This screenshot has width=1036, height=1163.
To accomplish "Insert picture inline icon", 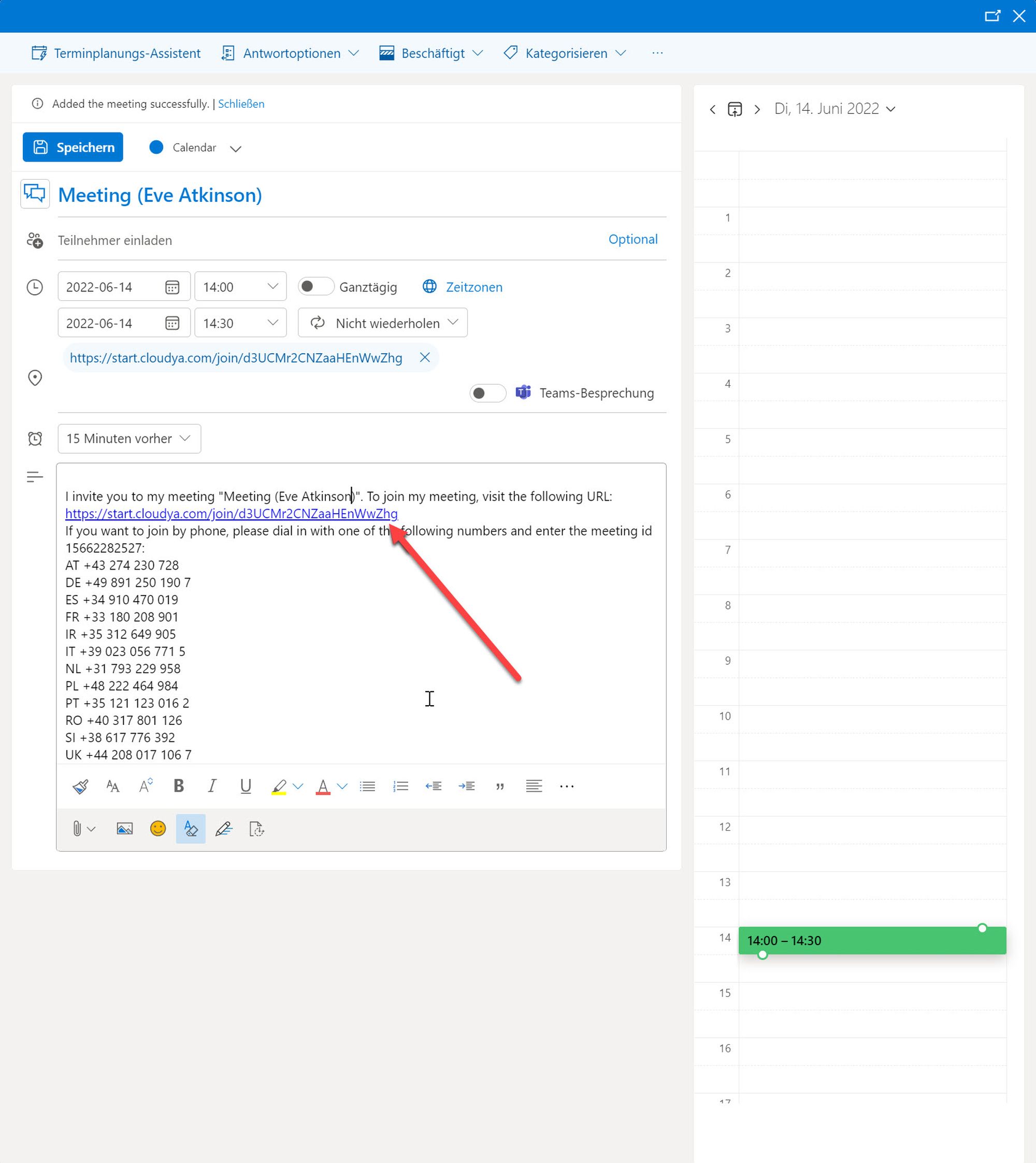I will point(125,828).
